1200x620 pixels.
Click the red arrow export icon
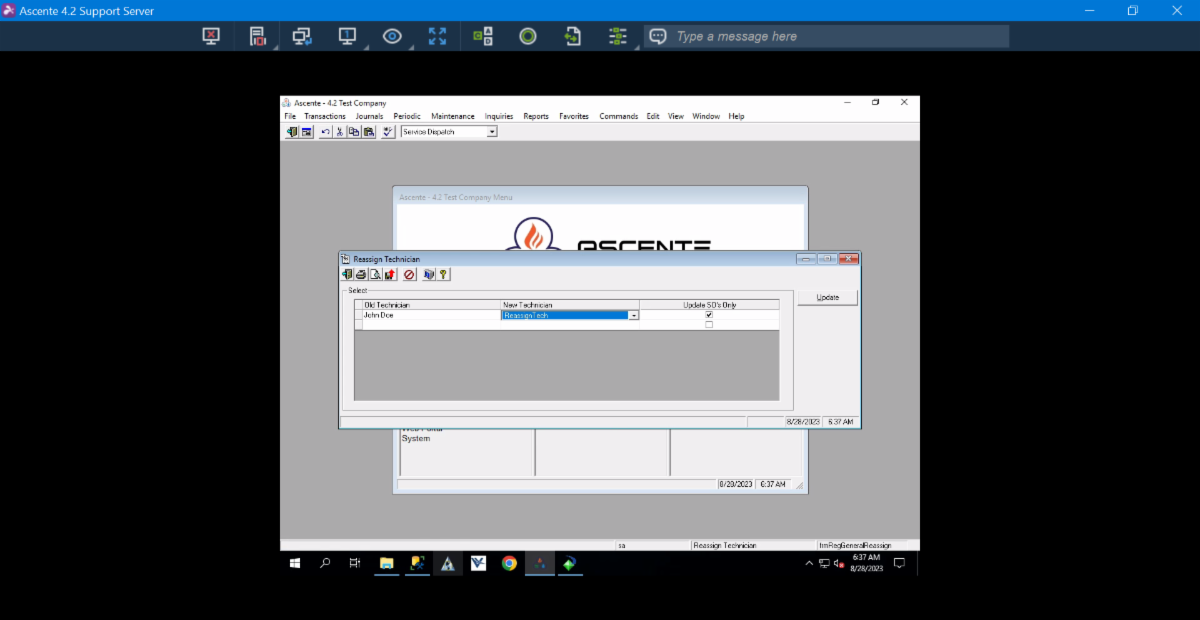click(x=390, y=274)
